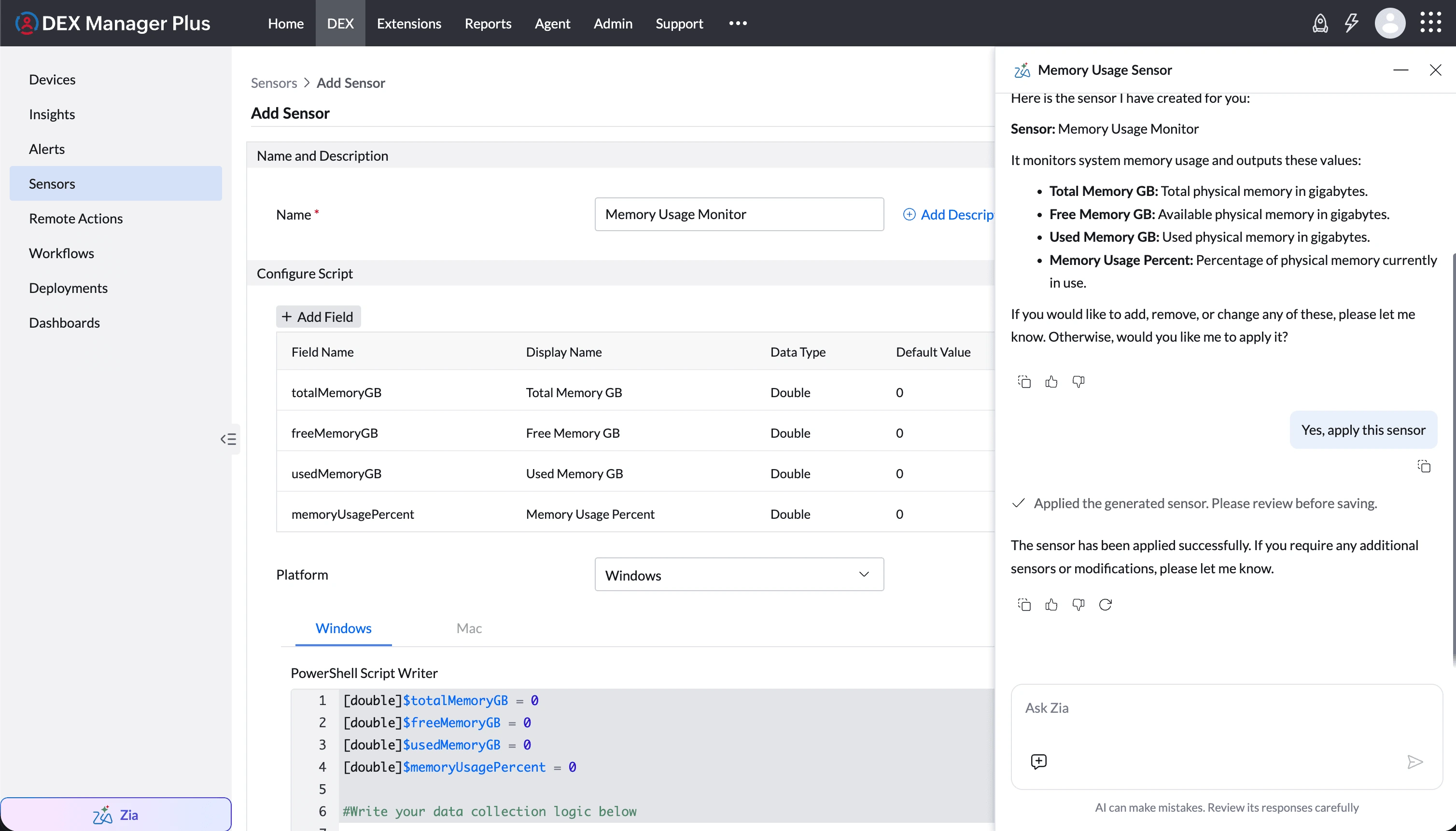Click the Display Name column header
Image resolution: width=1456 pixels, height=831 pixels.
click(x=563, y=352)
